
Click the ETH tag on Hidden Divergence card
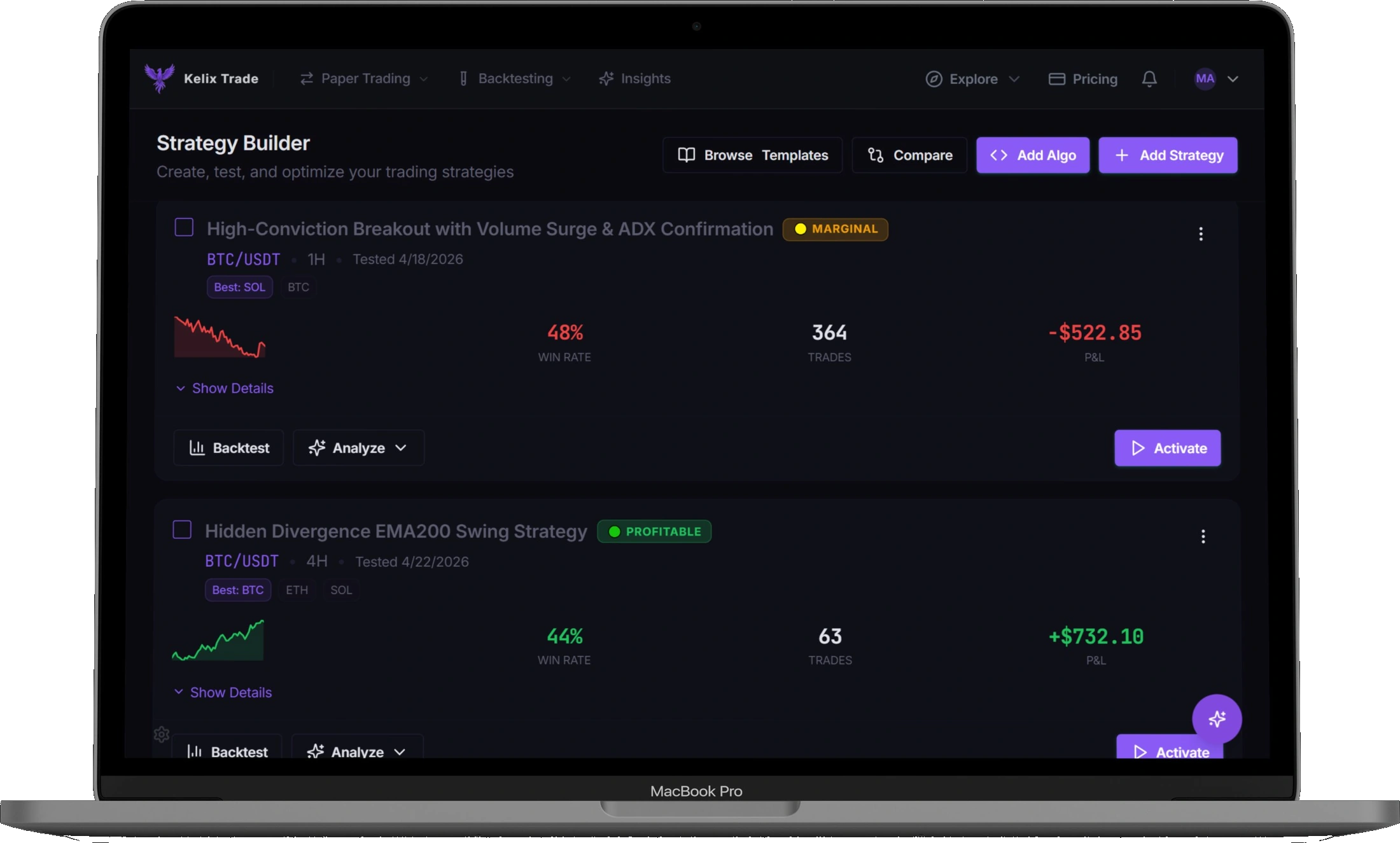[297, 590]
